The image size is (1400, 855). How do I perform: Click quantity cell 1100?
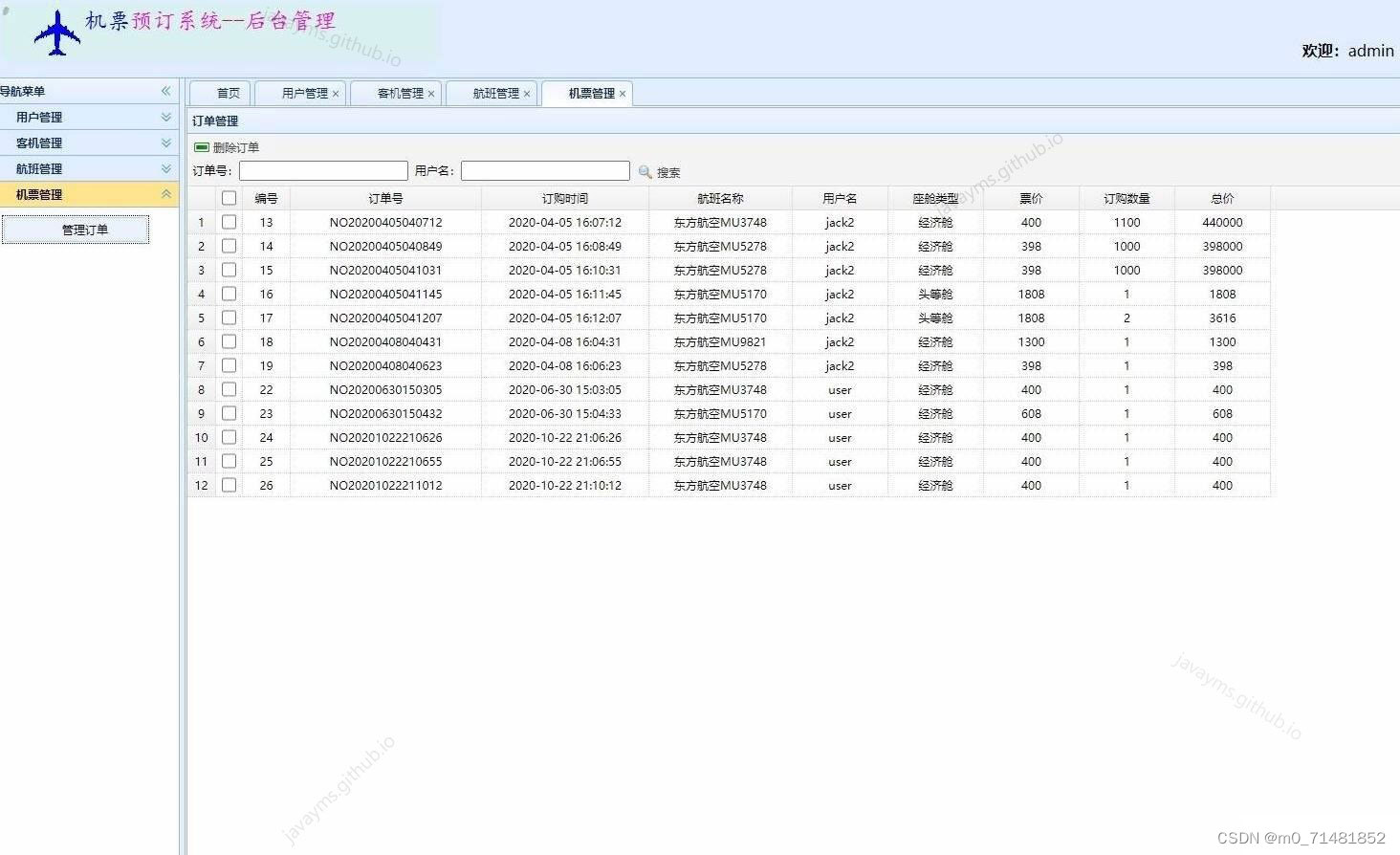pyautogui.click(x=1127, y=222)
